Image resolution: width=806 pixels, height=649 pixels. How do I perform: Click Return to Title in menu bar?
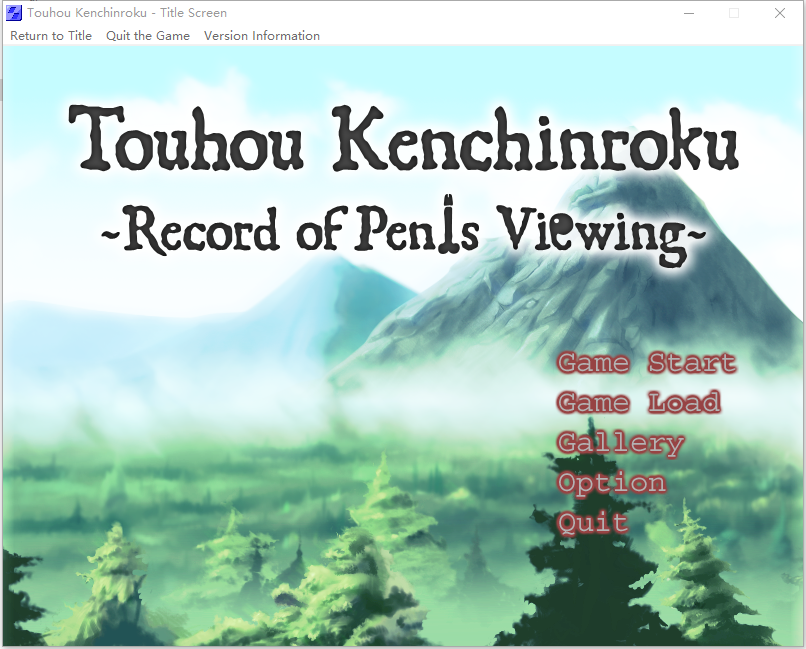point(51,36)
